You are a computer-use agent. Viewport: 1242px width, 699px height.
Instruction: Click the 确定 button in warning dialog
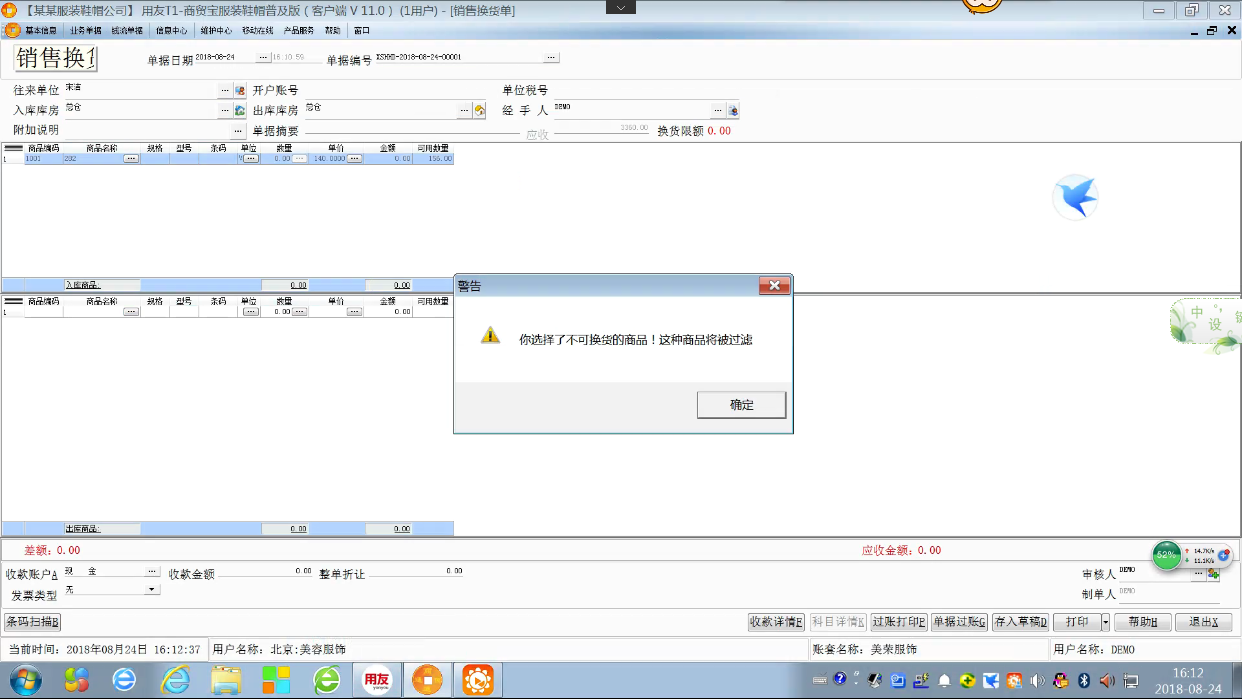click(741, 405)
